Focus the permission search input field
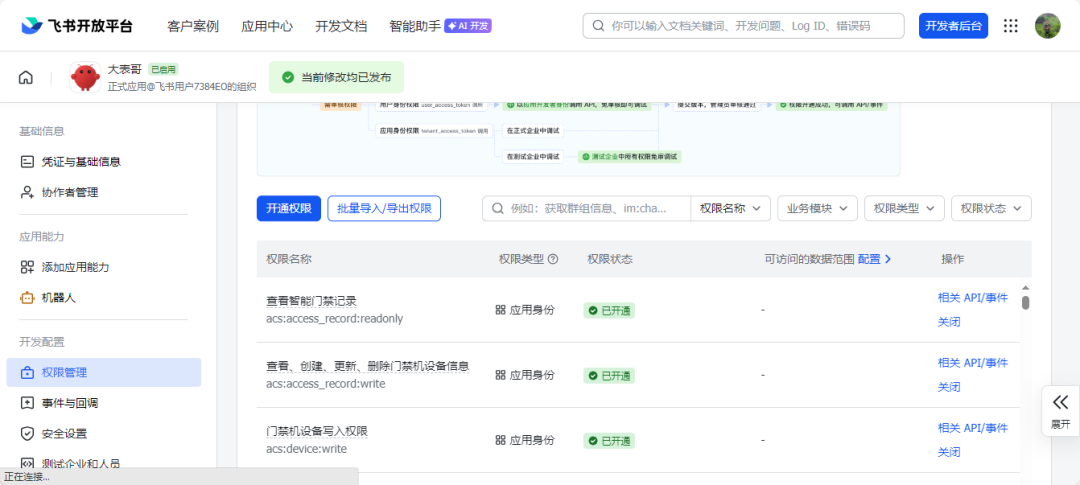The height and width of the screenshot is (485, 1080). click(x=586, y=208)
